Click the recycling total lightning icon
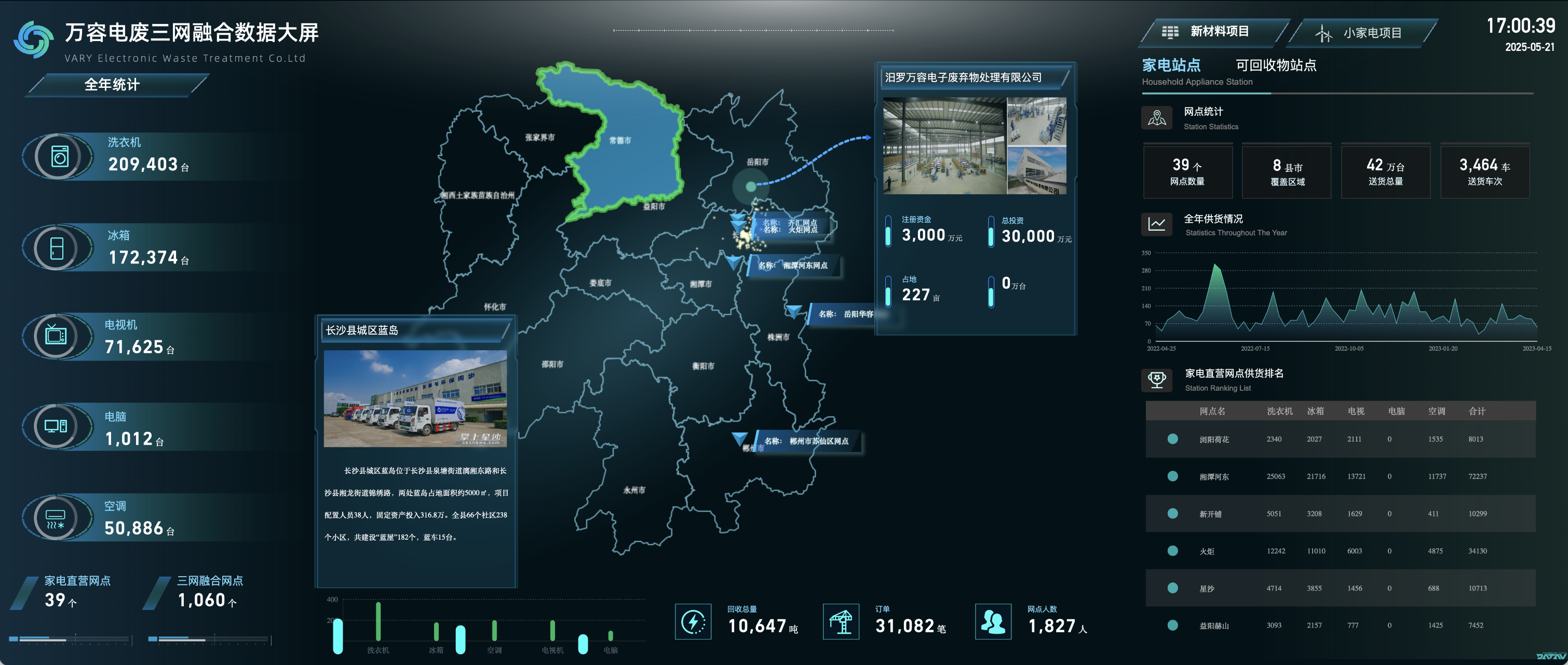Image resolution: width=1568 pixels, height=665 pixels. [693, 622]
